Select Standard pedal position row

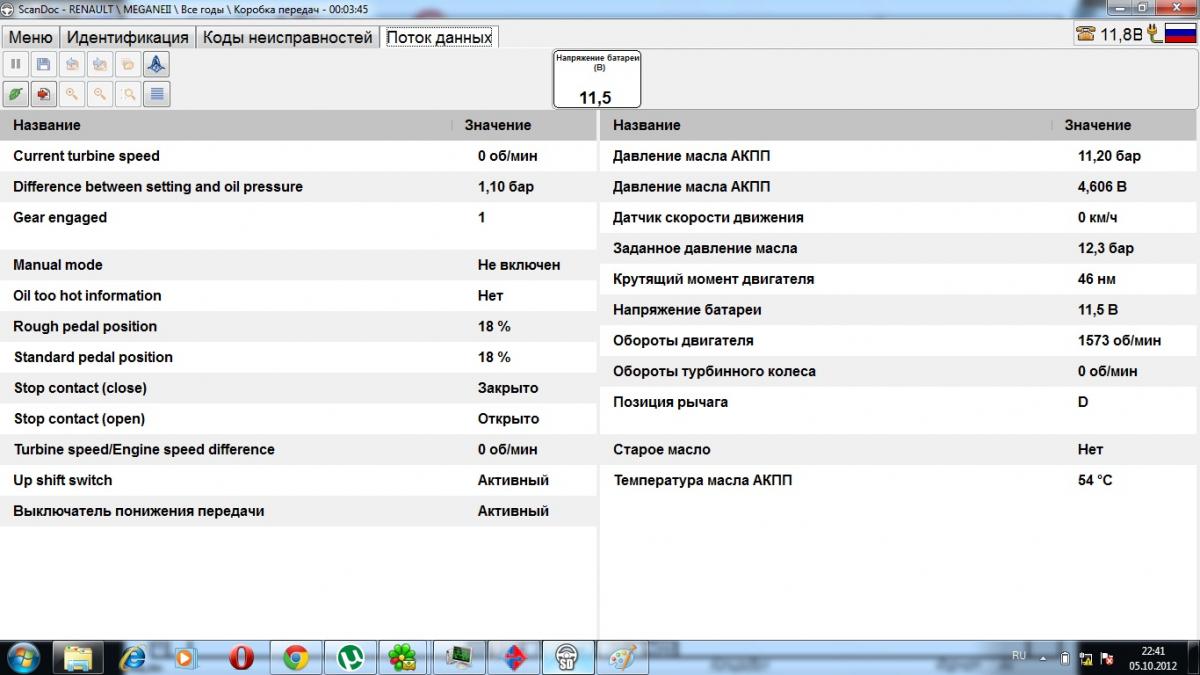coord(299,357)
